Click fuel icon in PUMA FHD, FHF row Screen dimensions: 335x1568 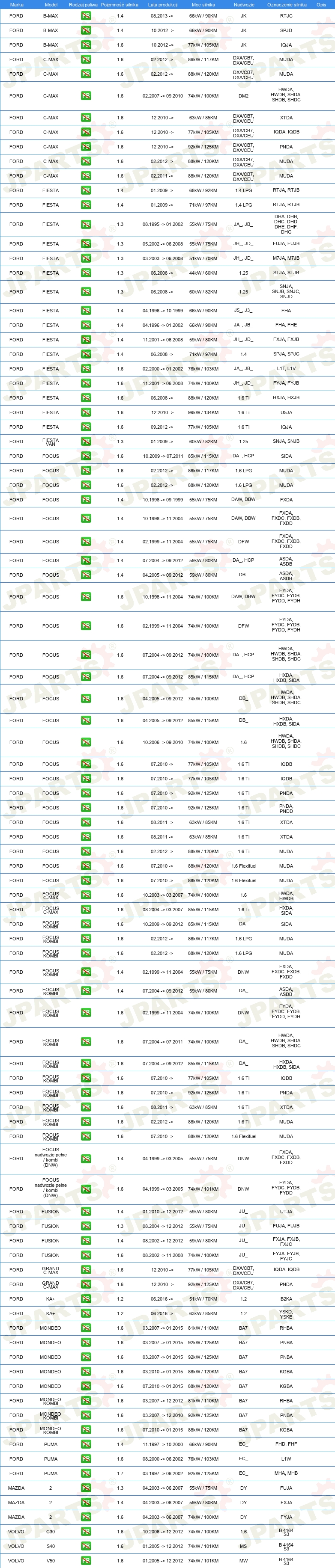(86, 1445)
